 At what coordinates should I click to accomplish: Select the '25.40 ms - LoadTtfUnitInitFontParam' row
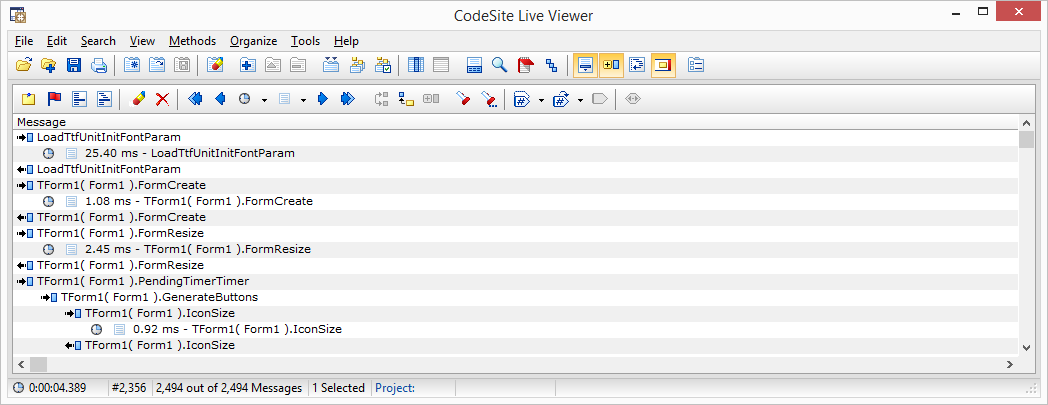pyautogui.click(x=515, y=153)
